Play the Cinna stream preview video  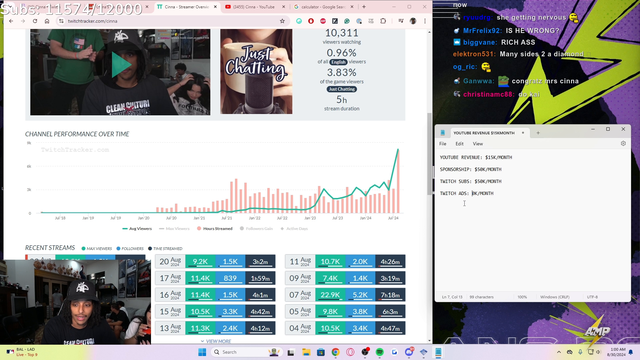point(121,64)
